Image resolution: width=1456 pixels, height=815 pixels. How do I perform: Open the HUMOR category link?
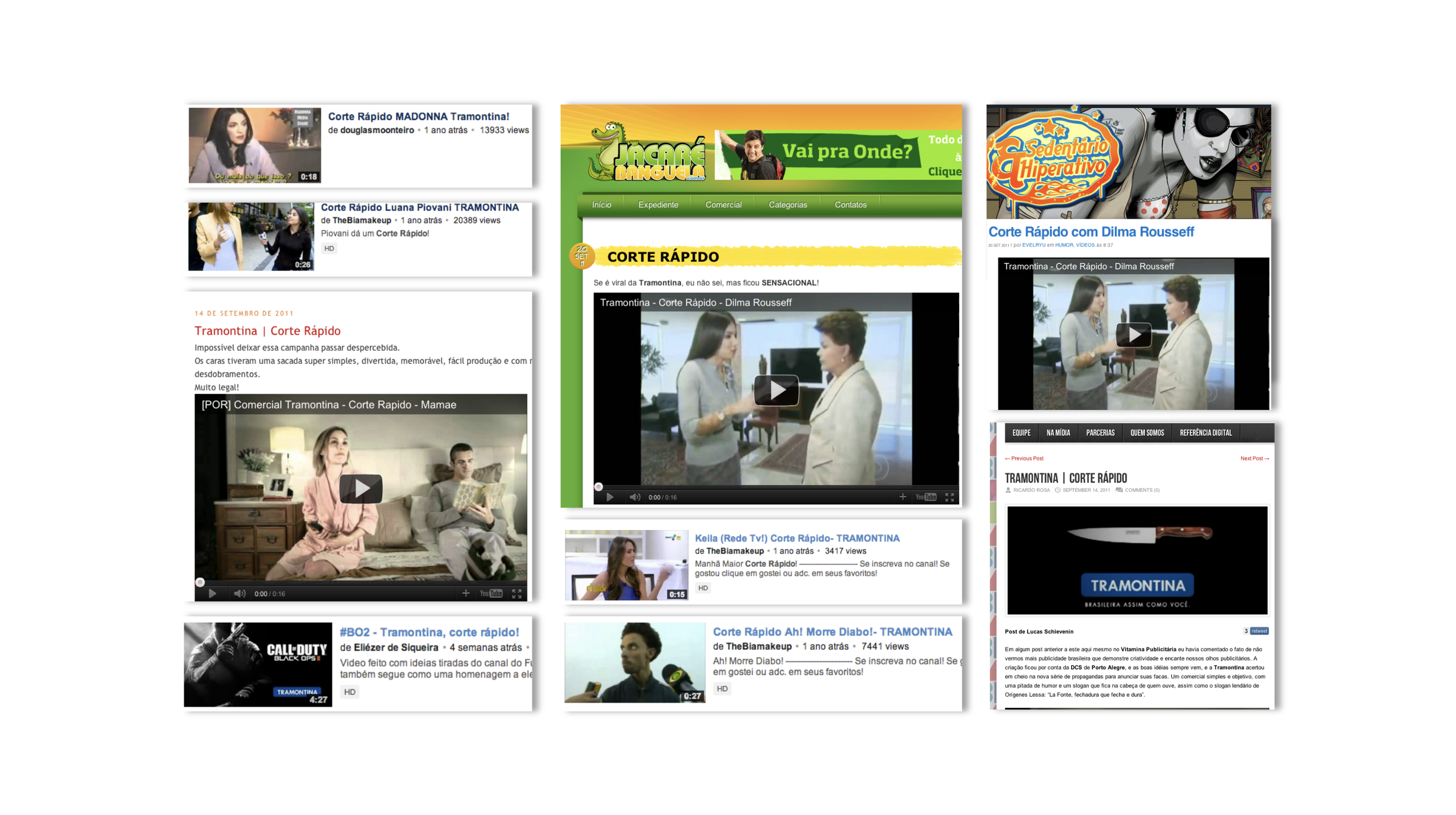(1063, 245)
